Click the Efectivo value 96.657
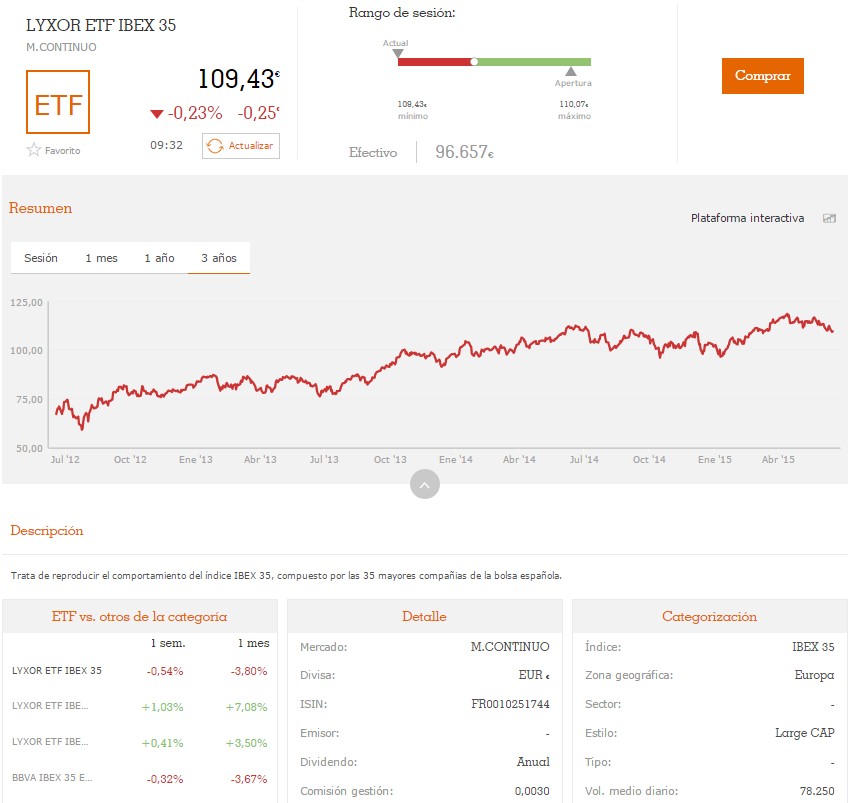The image size is (854, 803). coord(464,152)
